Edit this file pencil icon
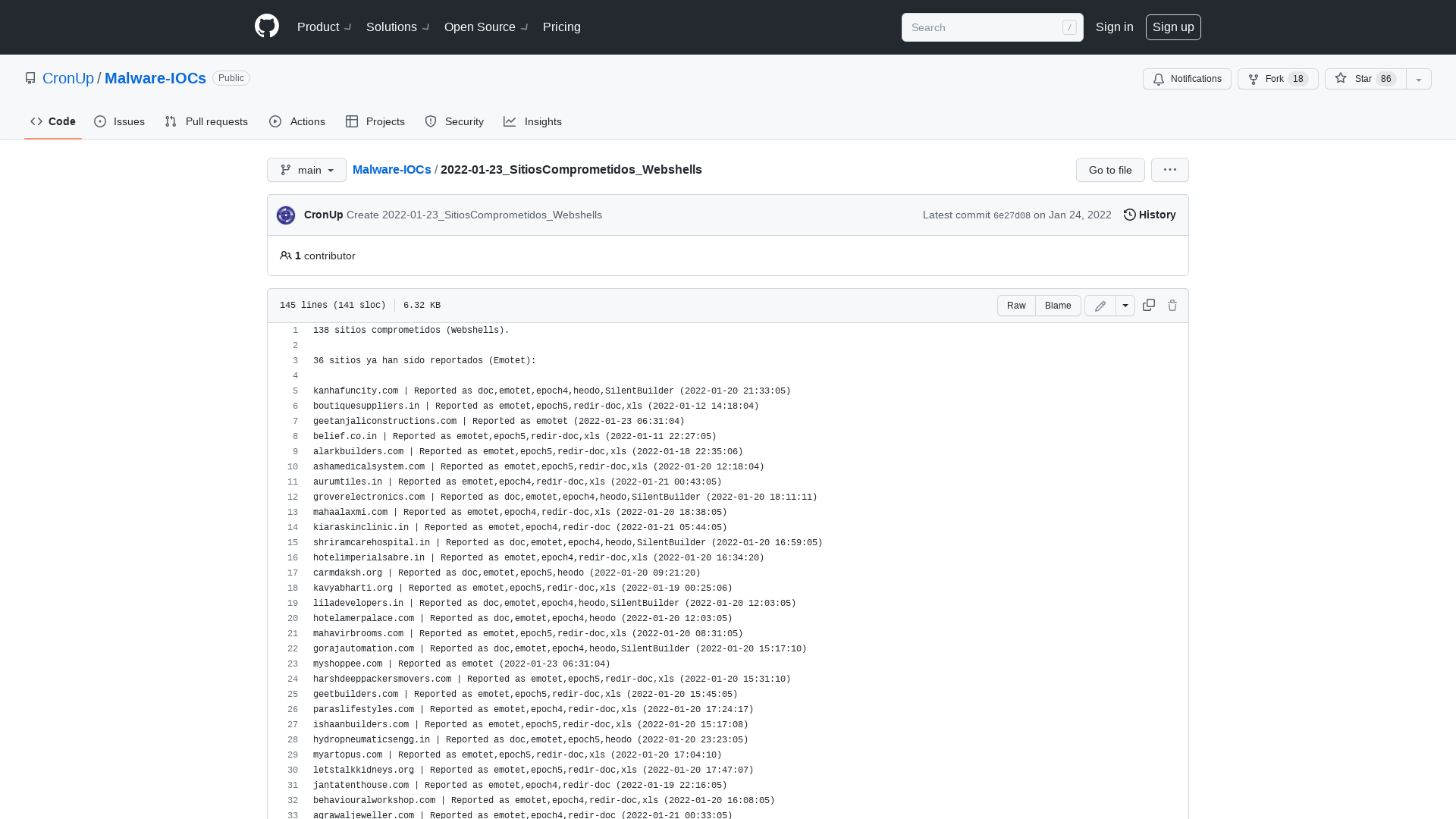Screen dimensions: 1456x819 coord(1100,306)
